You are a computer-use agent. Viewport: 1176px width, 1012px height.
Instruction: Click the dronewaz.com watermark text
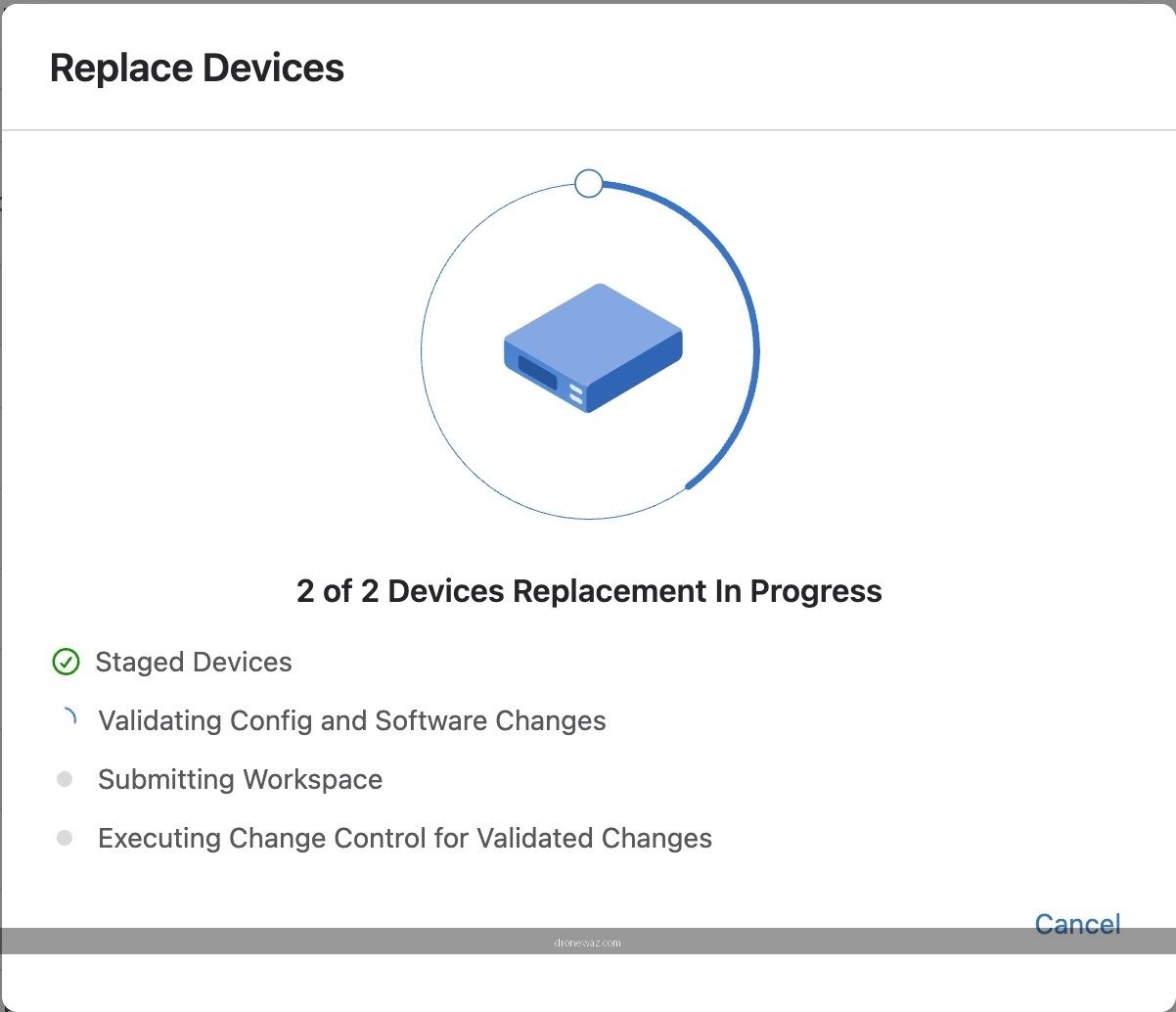pos(587,943)
